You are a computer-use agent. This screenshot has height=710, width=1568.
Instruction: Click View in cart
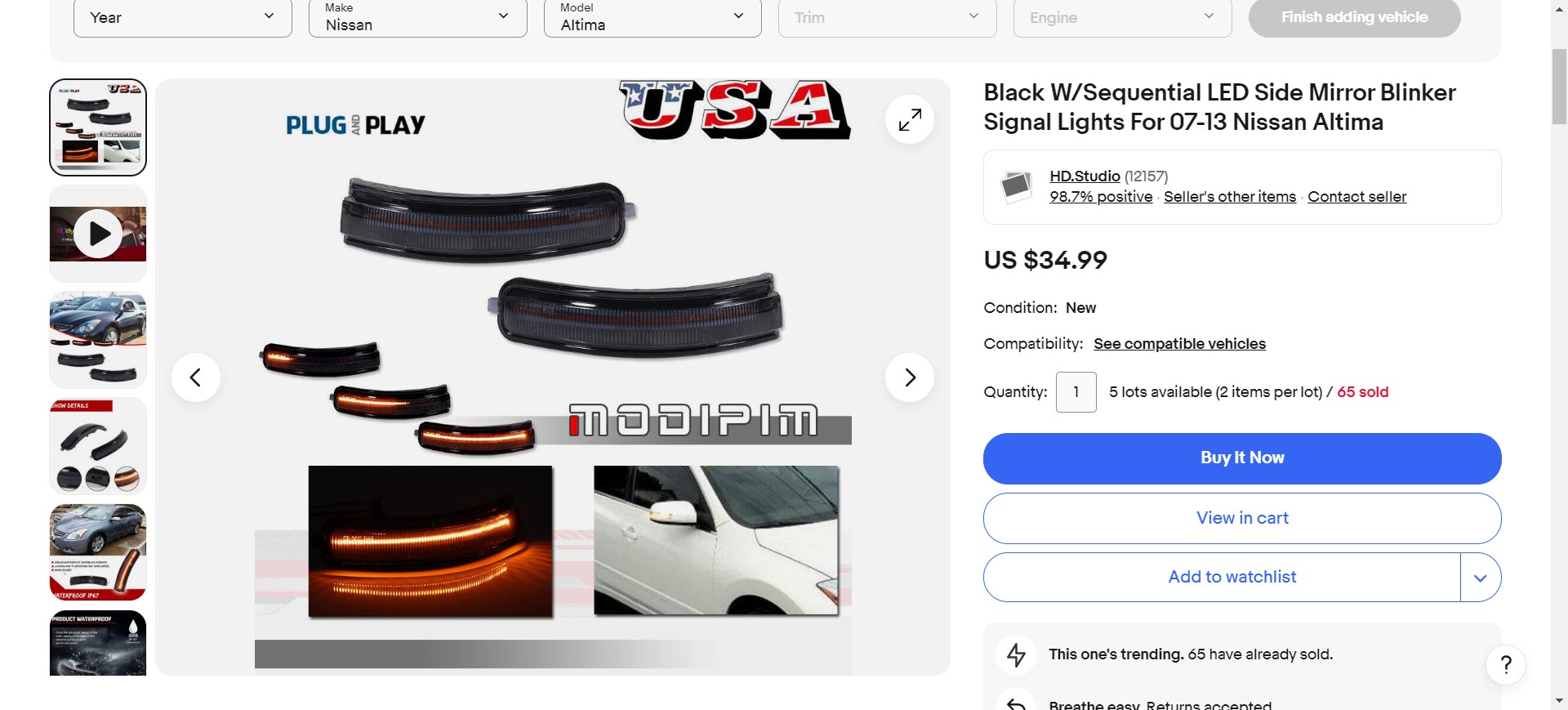coord(1242,518)
